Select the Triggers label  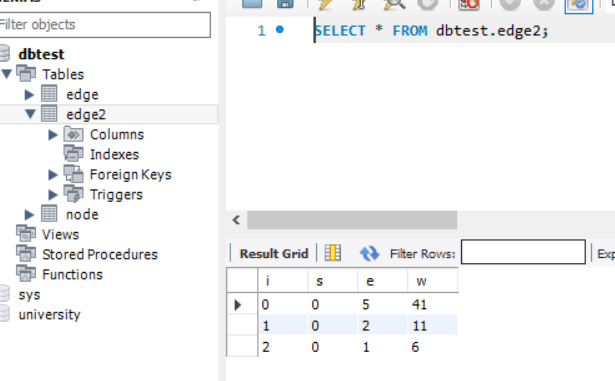pos(116,195)
